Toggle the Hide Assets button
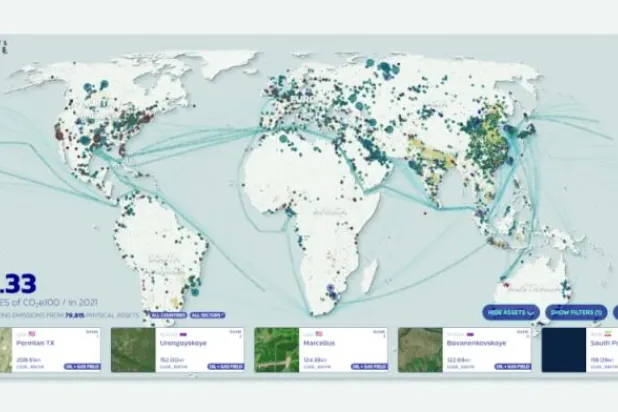This screenshot has height=412, width=618. 510,311
